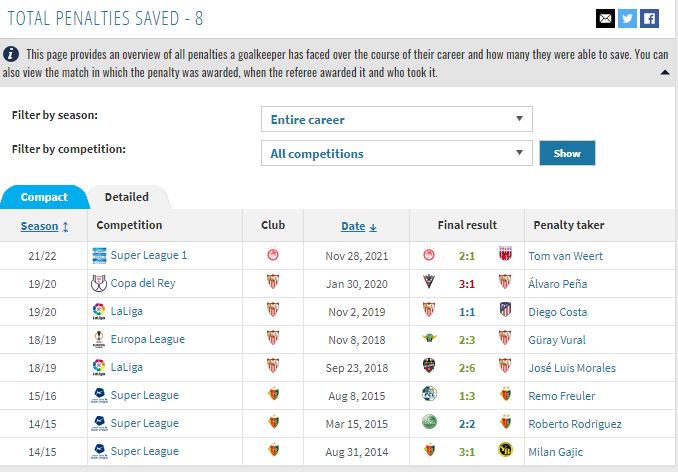Image resolution: width=678 pixels, height=472 pixels.
Task: Share page via email icon
Action: pos(605,19)
